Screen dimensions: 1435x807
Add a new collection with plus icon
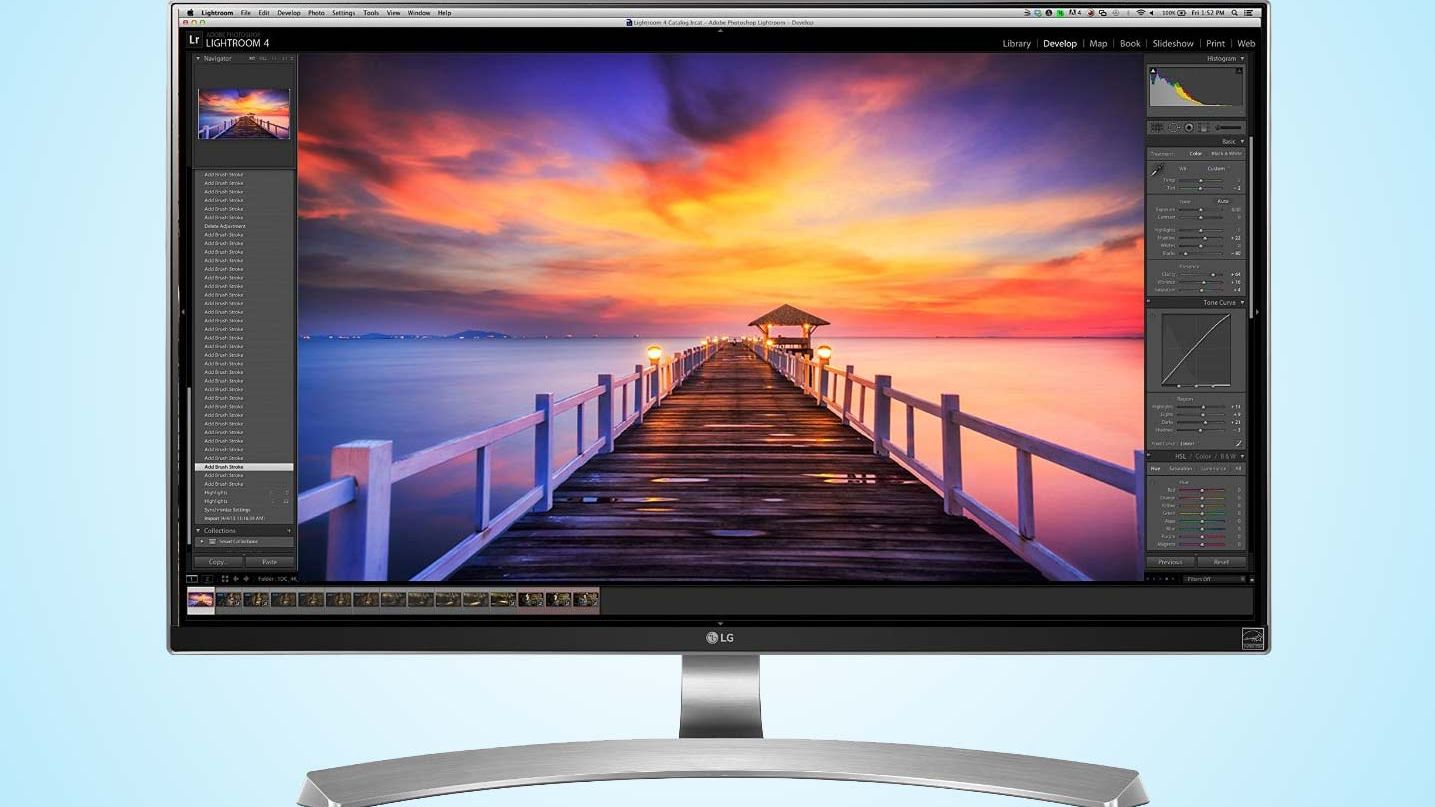pos(289,531)
